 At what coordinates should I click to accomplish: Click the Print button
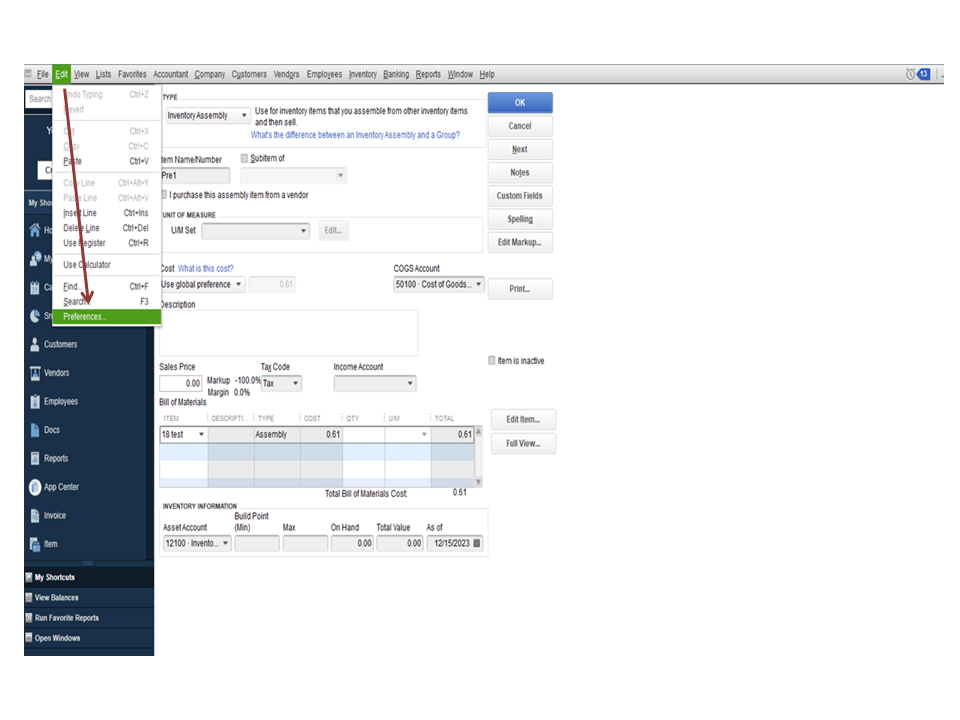pyautogui.click(x=520, y=289)
